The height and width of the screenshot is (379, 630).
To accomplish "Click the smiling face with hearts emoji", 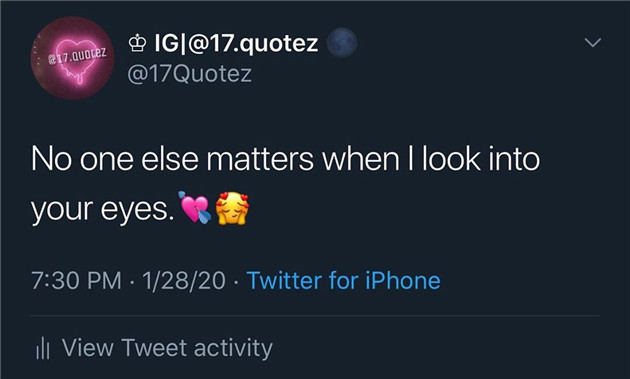I will [232, 208].
